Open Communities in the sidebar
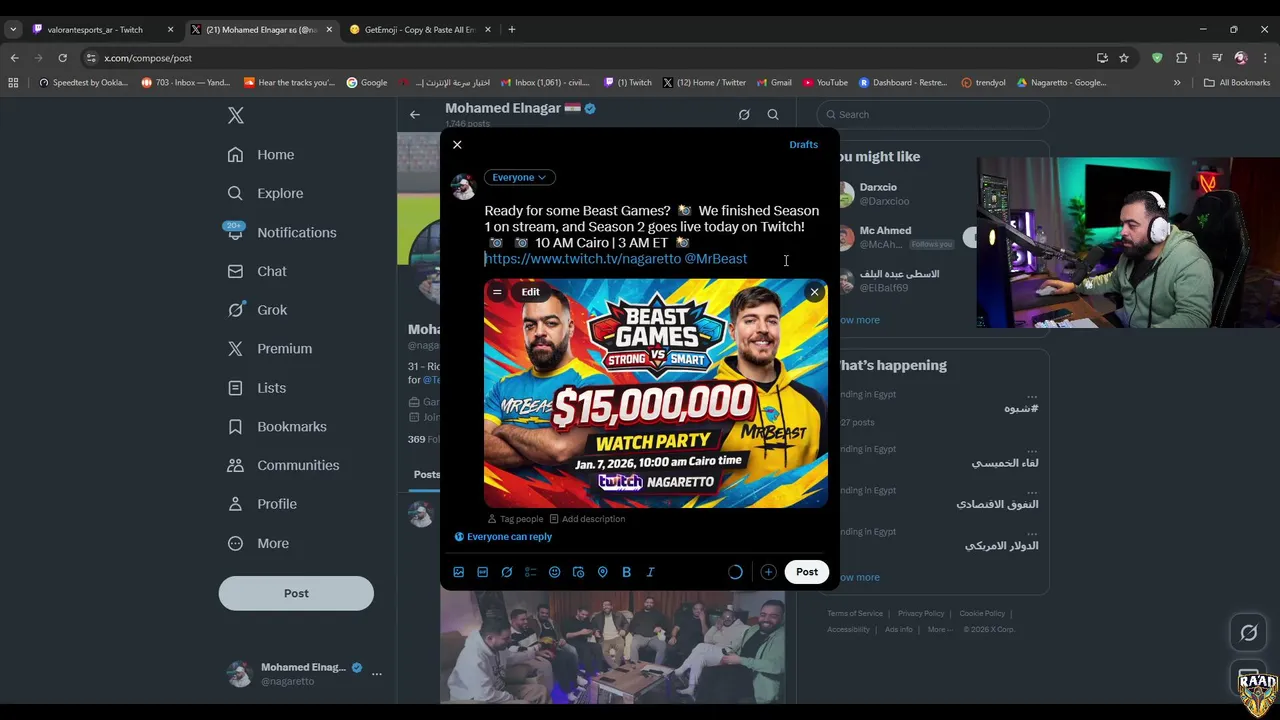This screenshot has height=720, width=1280. [x=283, y=466]
